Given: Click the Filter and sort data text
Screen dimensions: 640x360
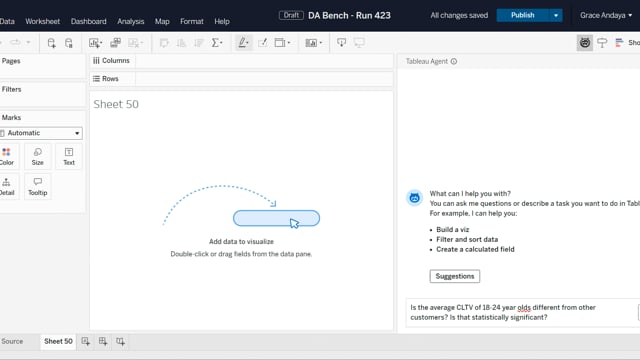Looking at the screenshot, I should click(x=467, y=240).
